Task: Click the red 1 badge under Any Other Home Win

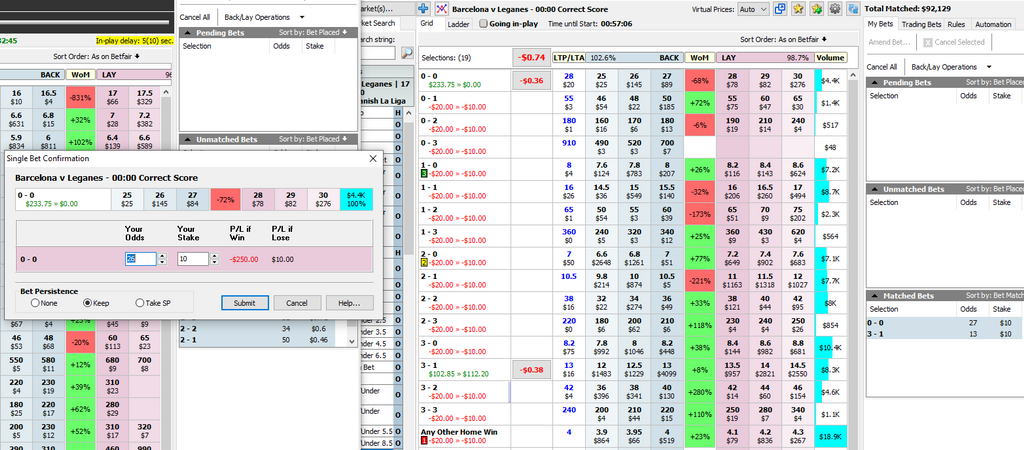Action: tap(424, 441)
